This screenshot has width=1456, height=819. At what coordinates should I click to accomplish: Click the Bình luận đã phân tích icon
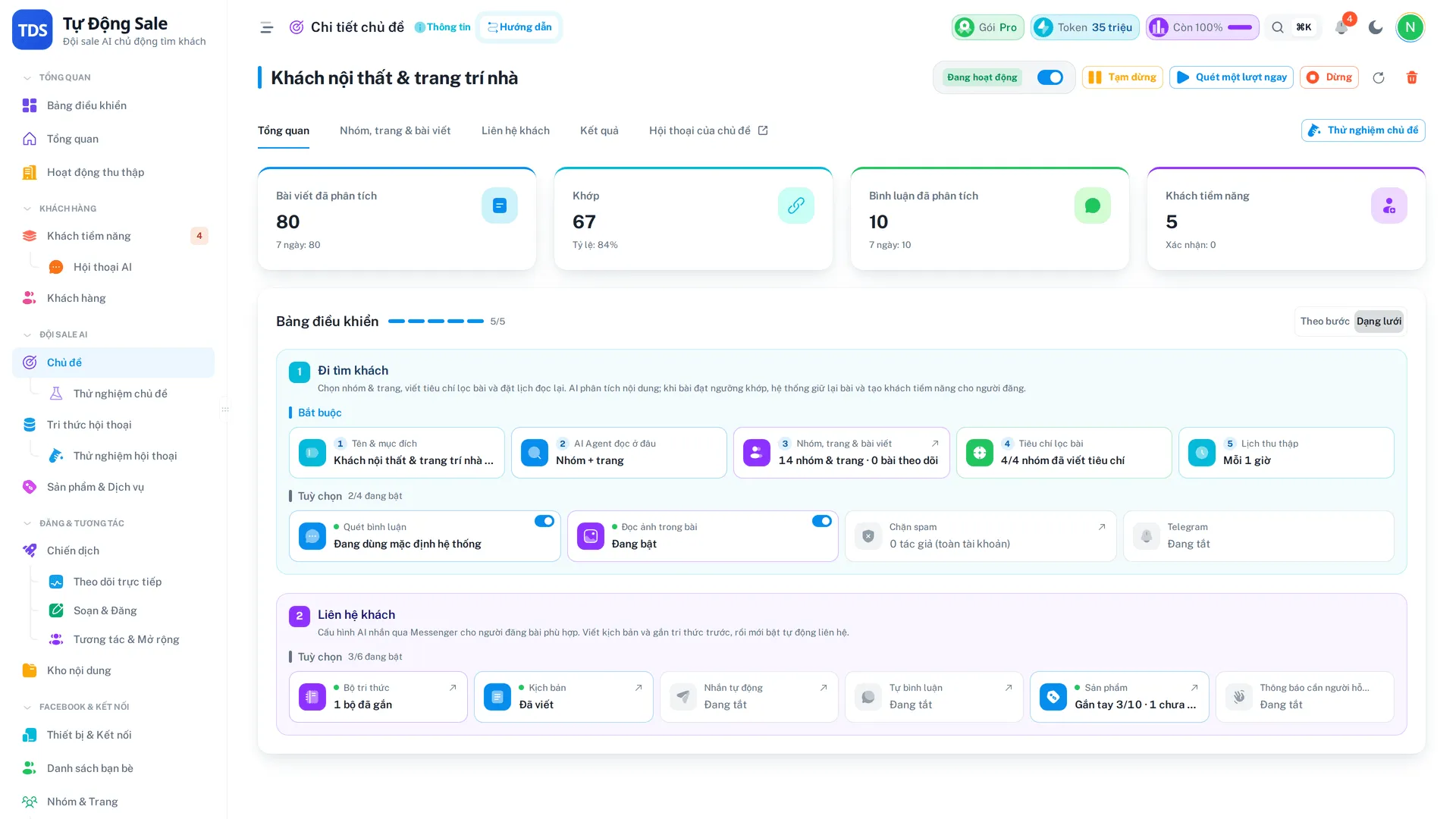point(1093,206)
